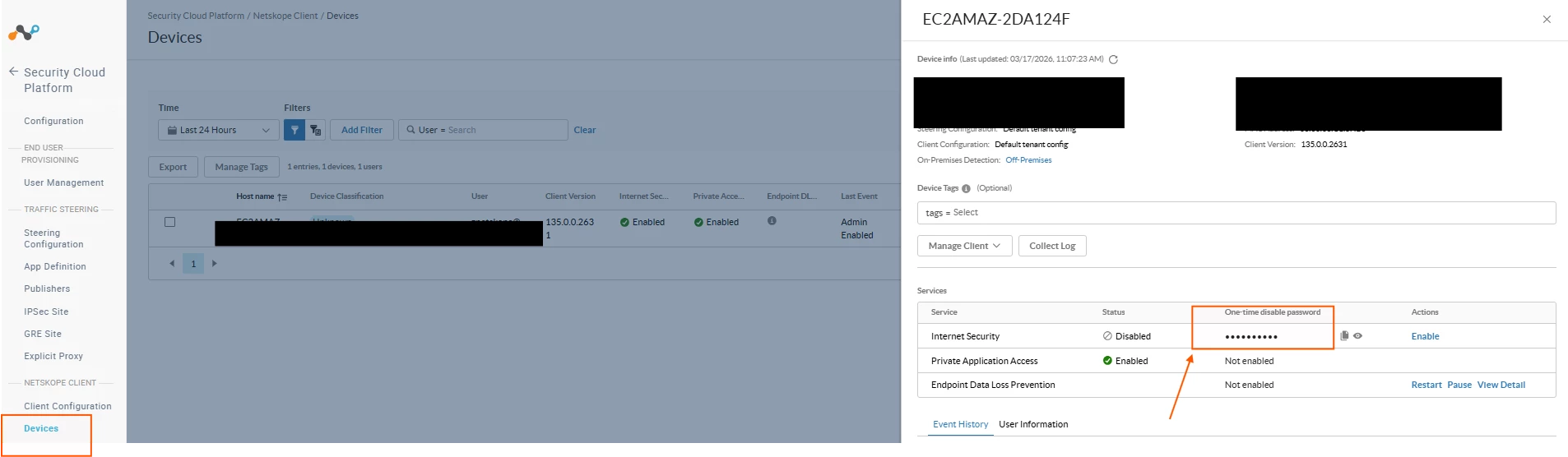This screenshot has height=457, width=1568.
Task: Switch to the Event History tab
Action: (x=960, y=425)
